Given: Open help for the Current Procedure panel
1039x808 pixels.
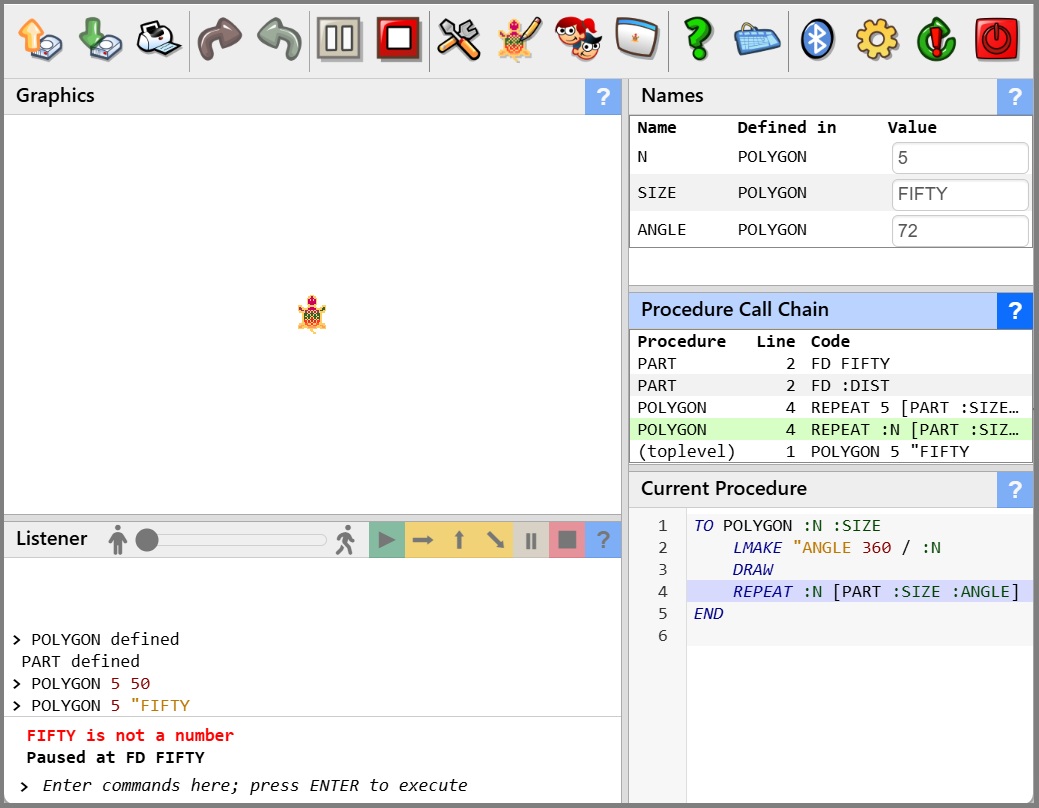Looking at the screenshot, I should point(1015,490).
